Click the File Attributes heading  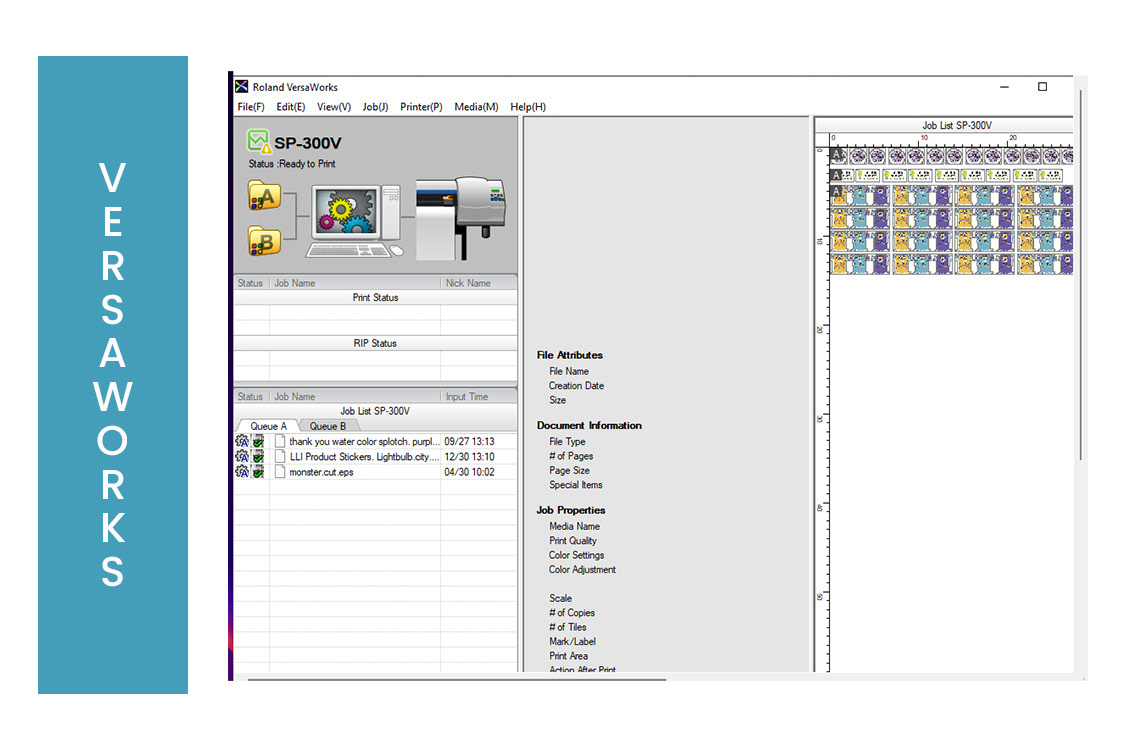[x=570, y=355]
